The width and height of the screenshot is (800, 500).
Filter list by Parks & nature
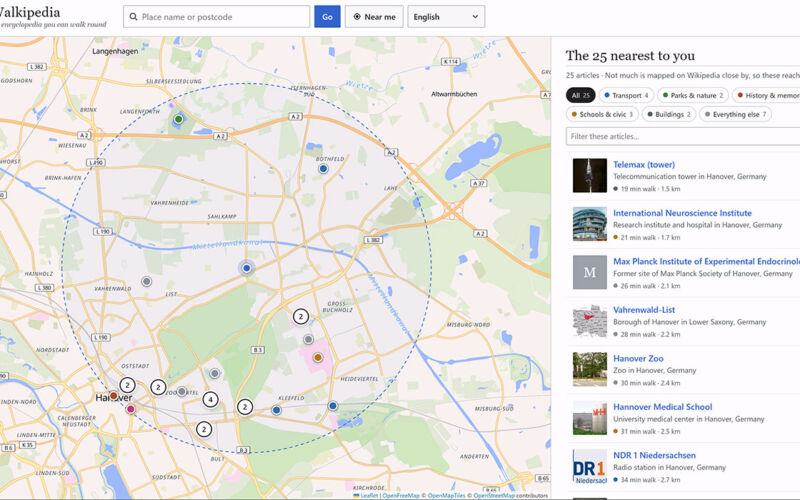pyautogui.click(x=693, y=95)
